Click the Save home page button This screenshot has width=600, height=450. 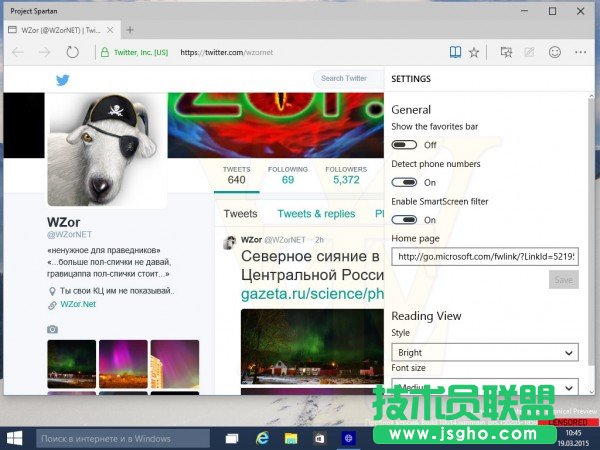(x=564, y=280)
